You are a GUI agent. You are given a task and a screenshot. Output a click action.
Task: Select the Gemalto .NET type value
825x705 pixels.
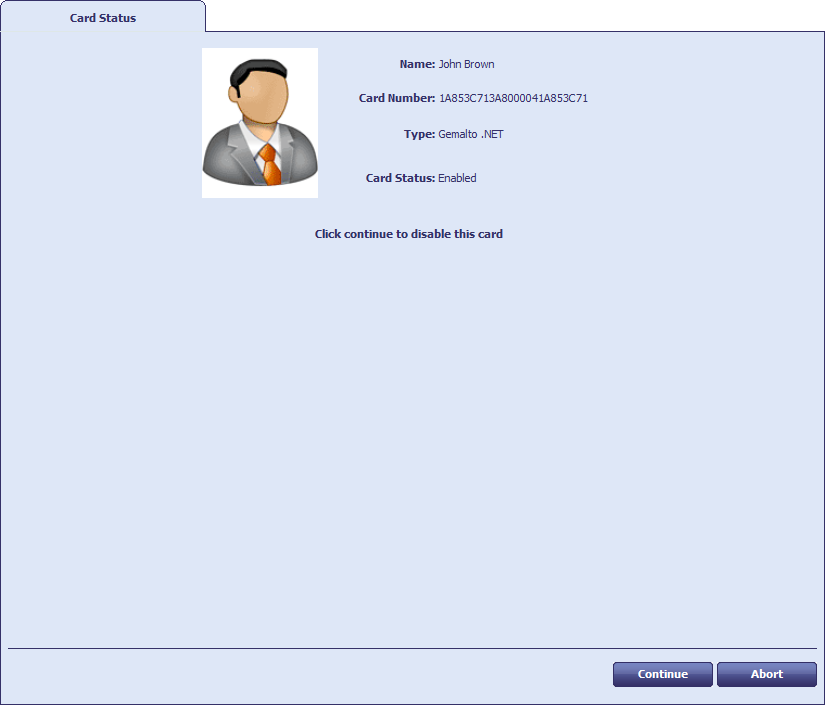470,134
